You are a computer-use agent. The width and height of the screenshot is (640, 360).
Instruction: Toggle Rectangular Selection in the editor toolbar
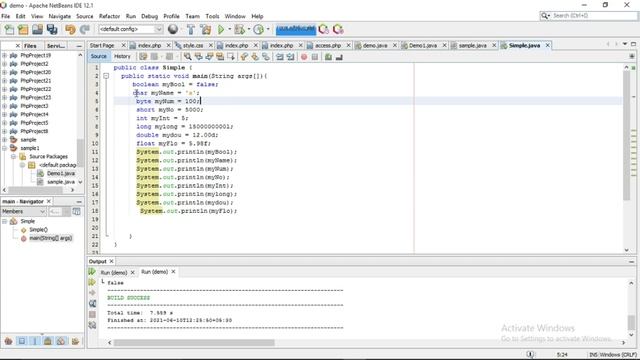(231, 57)
